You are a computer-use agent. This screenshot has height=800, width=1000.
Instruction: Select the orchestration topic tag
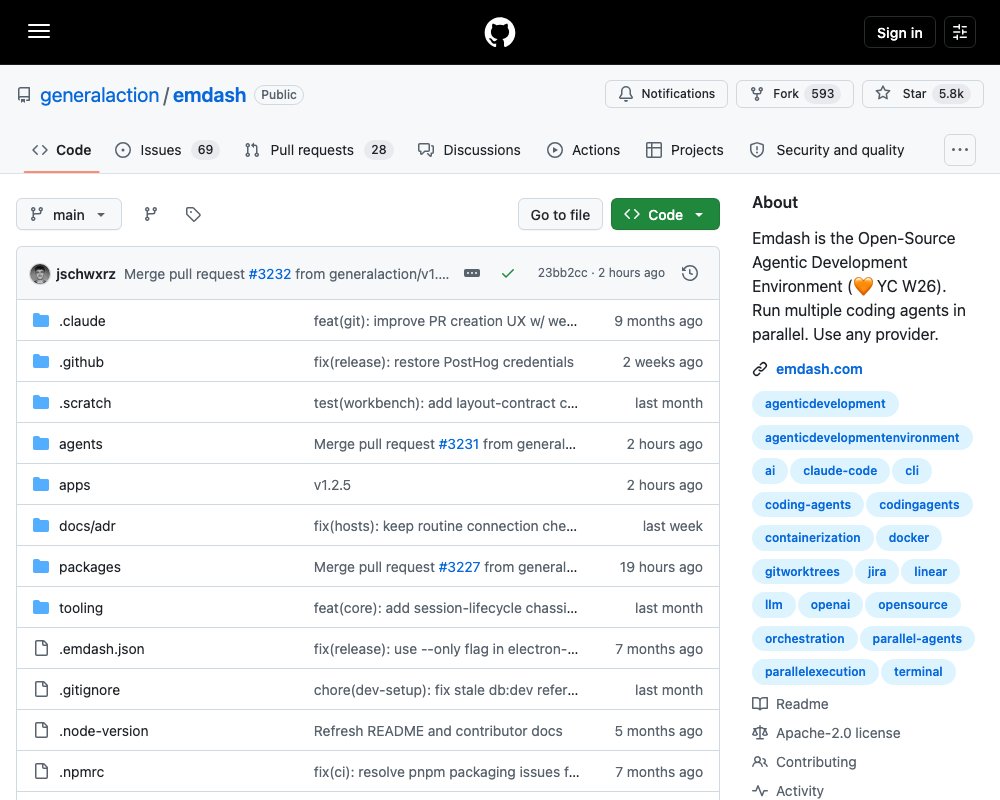point(804,639)
